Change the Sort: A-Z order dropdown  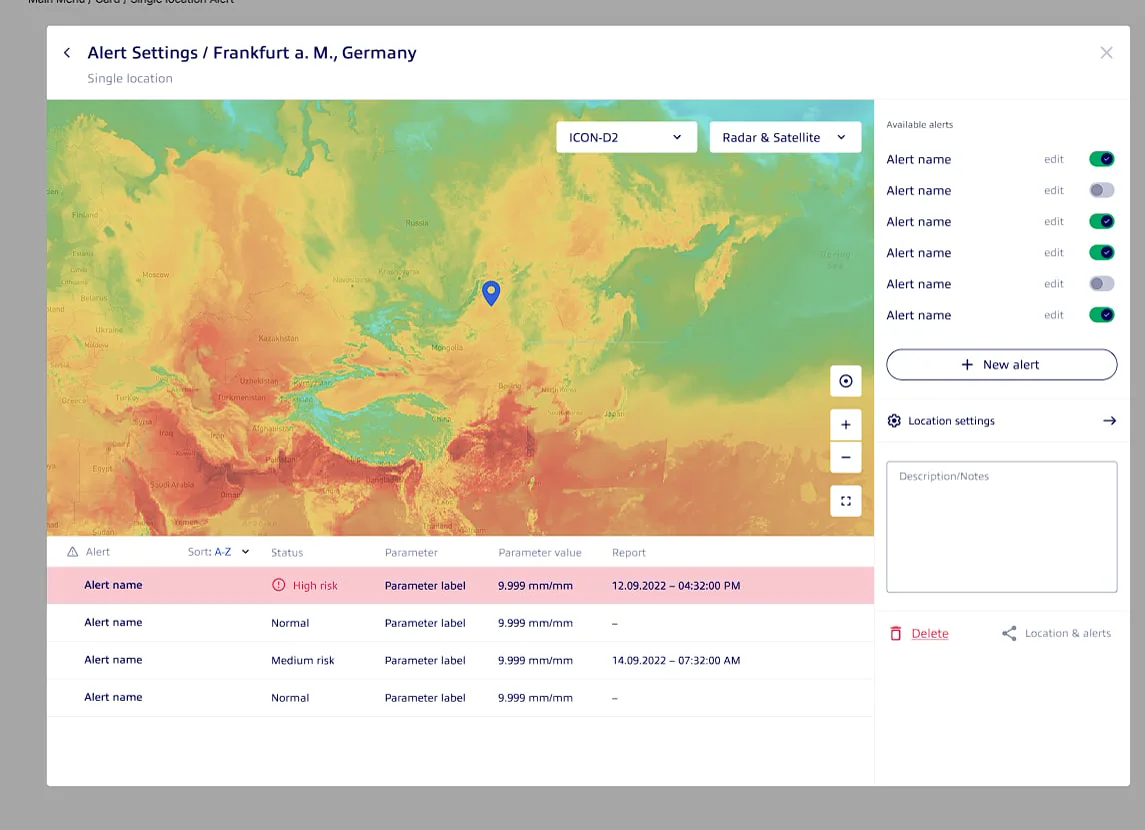click(x=218, y=552)
